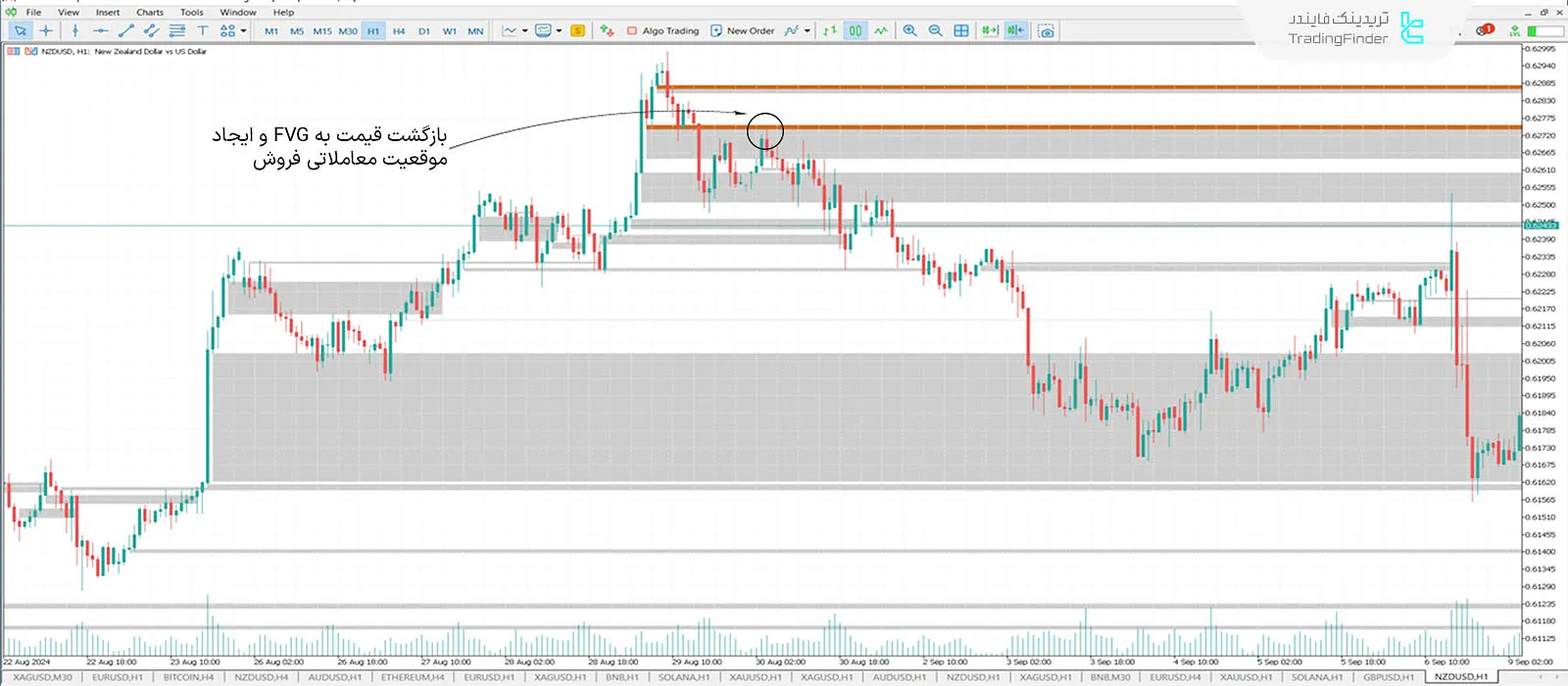Expand the shapes objects dropdown arrow

[243, 31]
